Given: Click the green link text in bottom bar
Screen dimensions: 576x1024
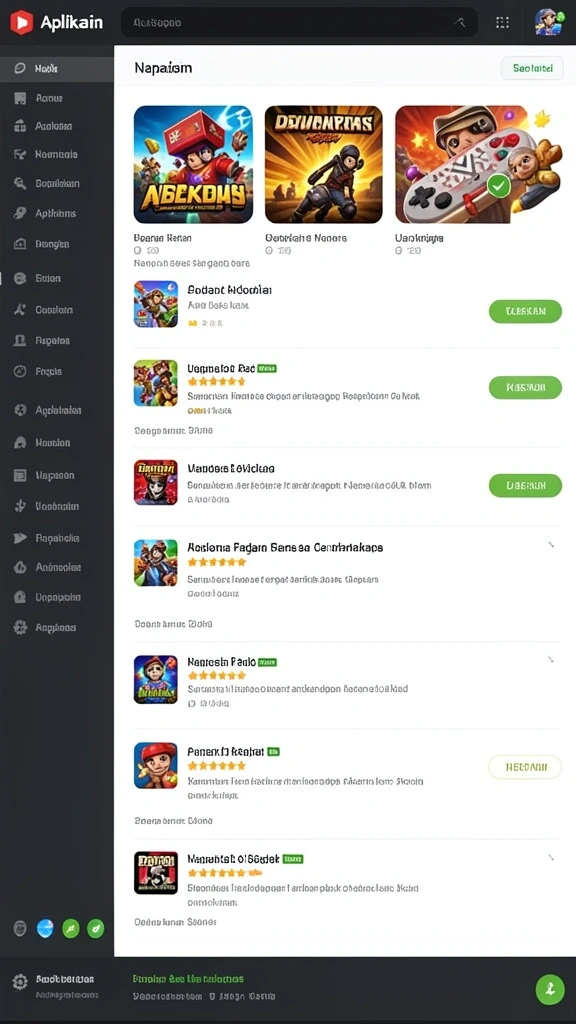Looking at the screenshot, I should pyautogui.click(x=188, y=979).
